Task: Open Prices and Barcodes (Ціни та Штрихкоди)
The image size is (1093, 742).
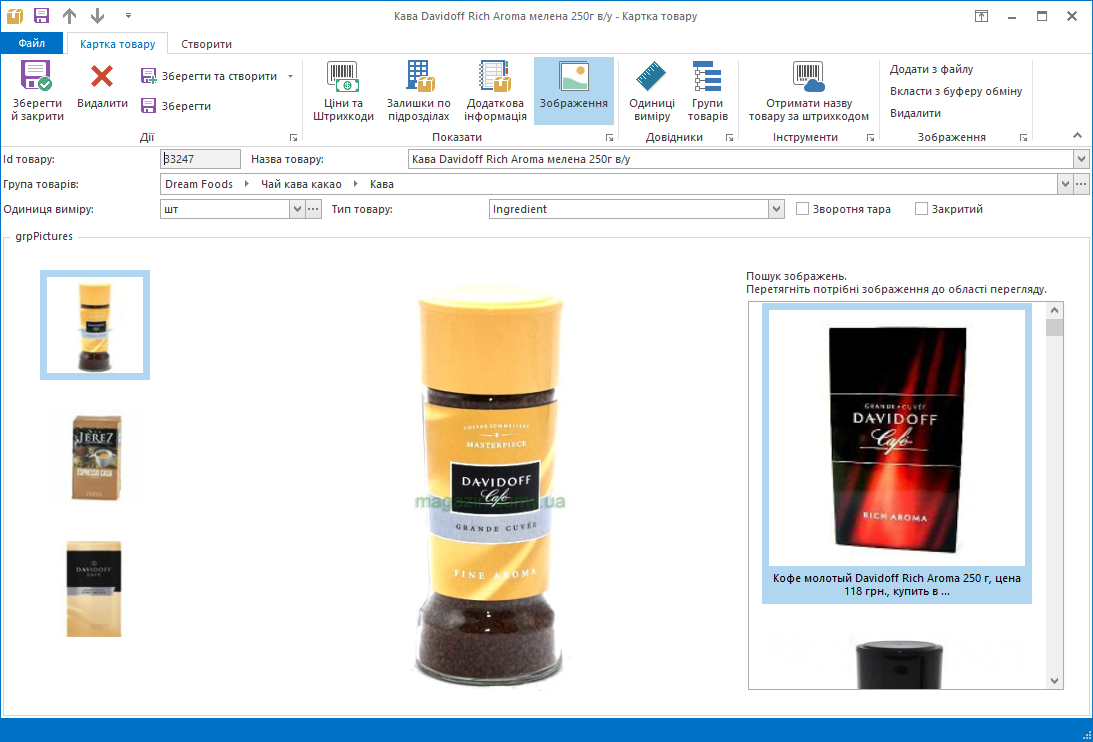Action: click(x=343, y=91)
